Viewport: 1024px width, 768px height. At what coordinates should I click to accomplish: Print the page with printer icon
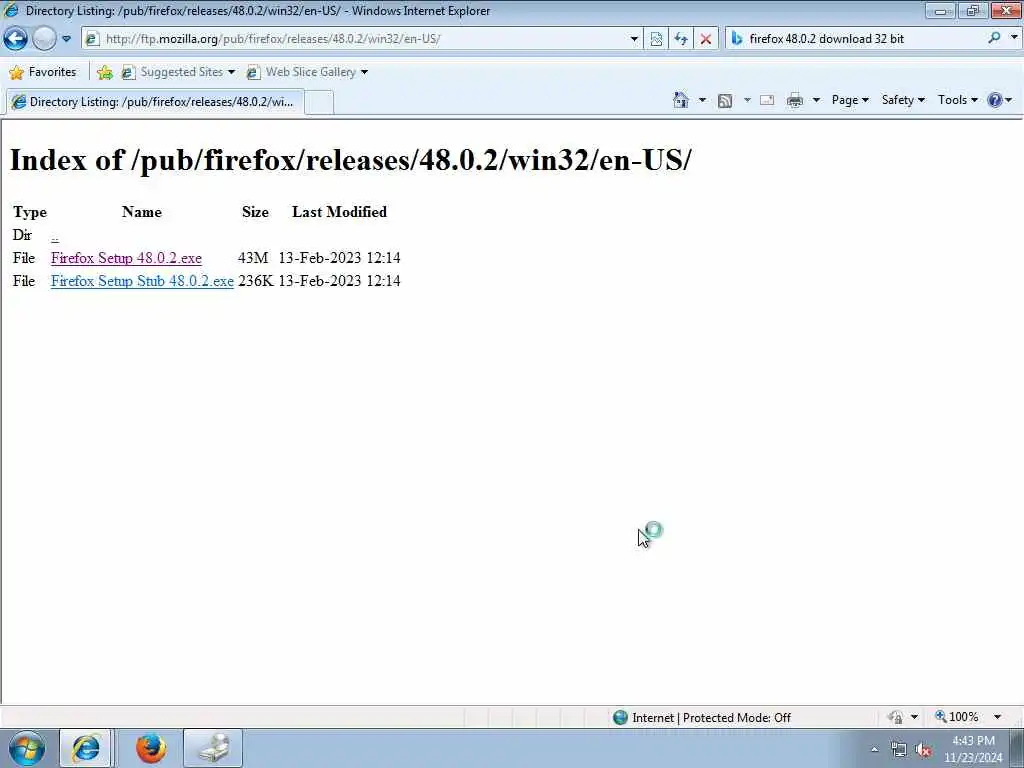coord(795,100)
